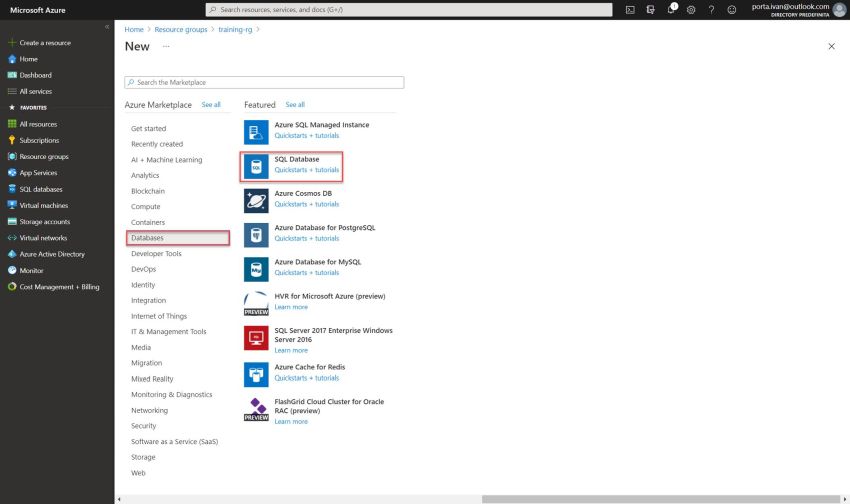Click the SQL Database tile icon
The image size is (850, 504).
[x=256, y=166]
